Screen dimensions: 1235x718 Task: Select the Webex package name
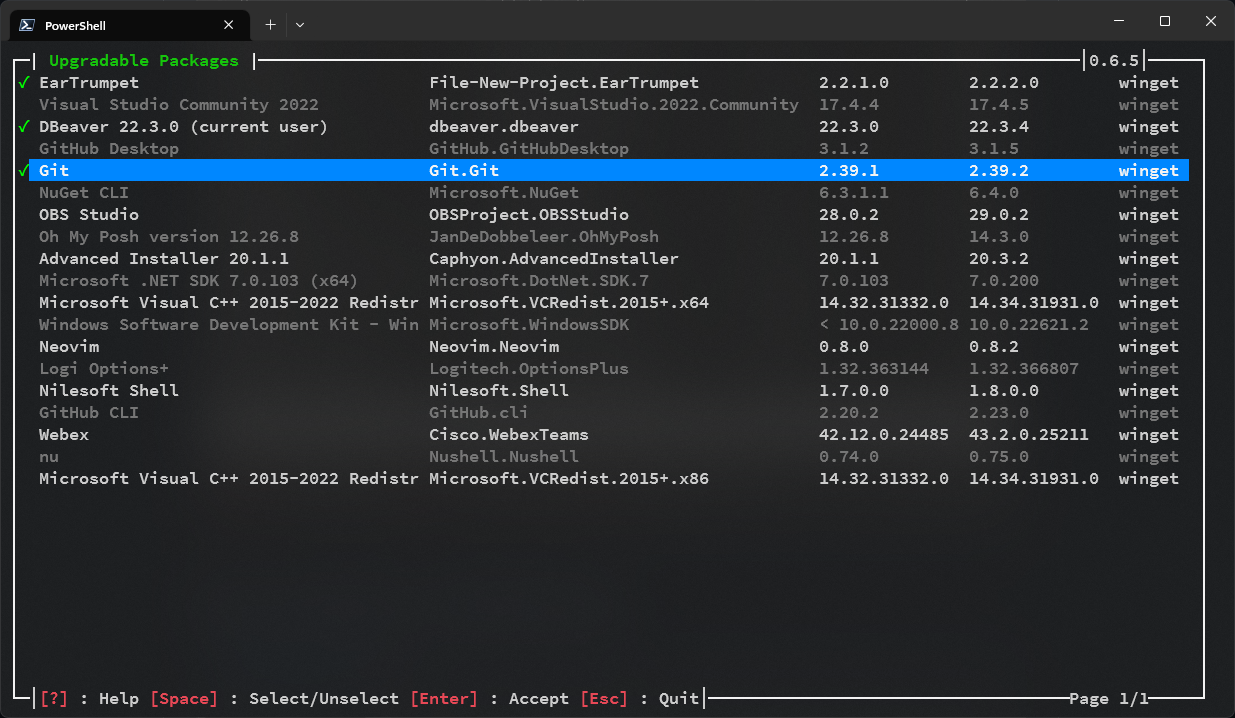(64, 435)
